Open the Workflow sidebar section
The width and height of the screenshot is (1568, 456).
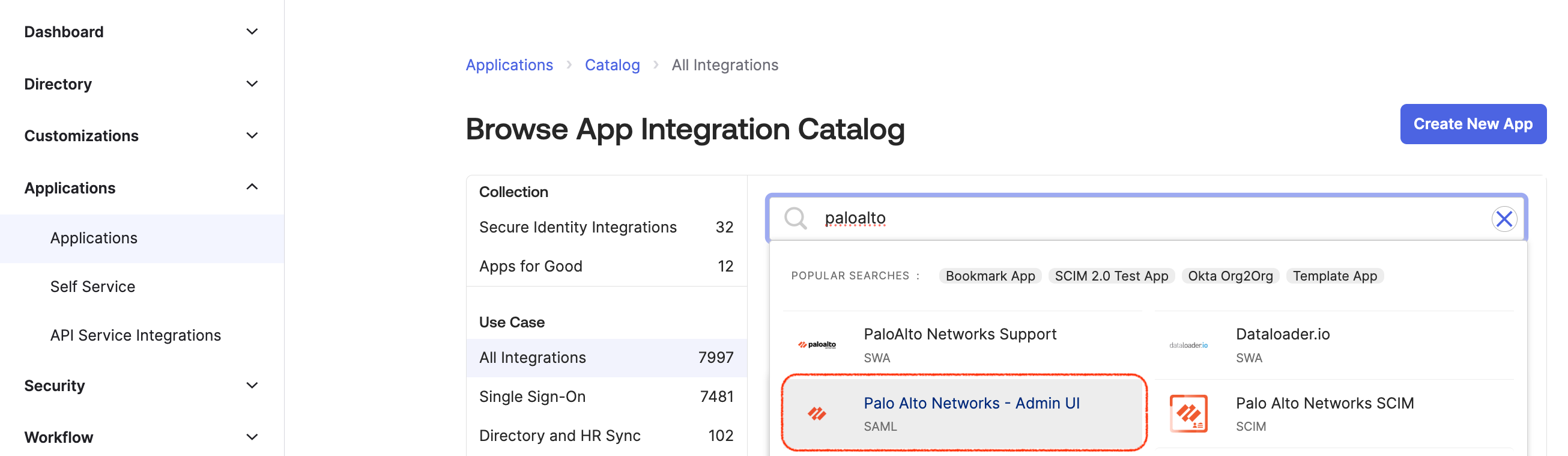tap(58, 437)
